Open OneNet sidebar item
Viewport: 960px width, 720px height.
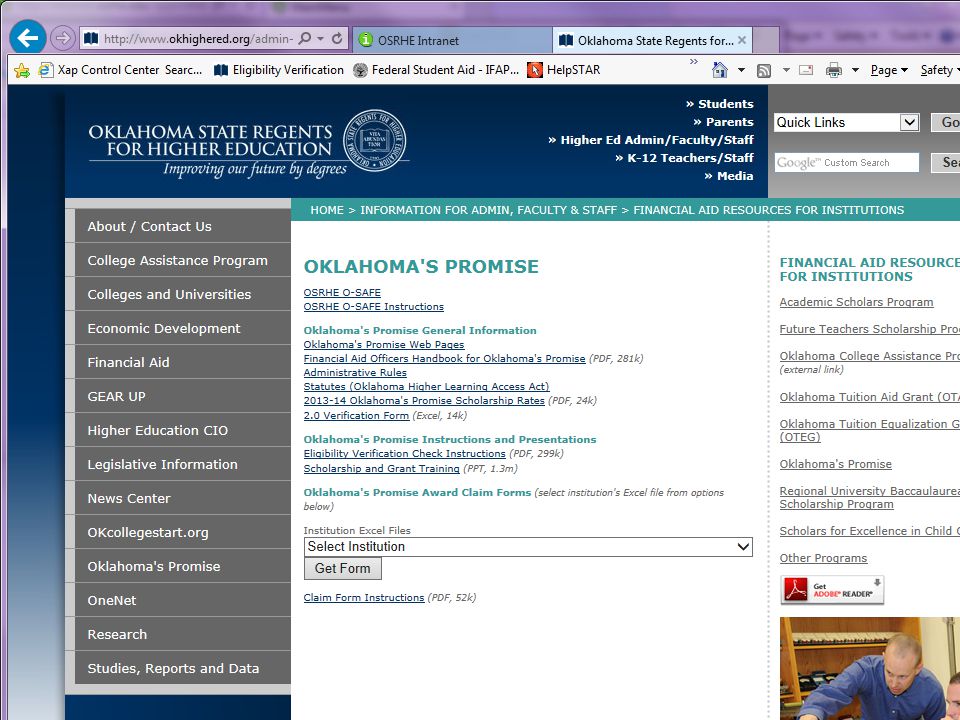pos(182,600)
